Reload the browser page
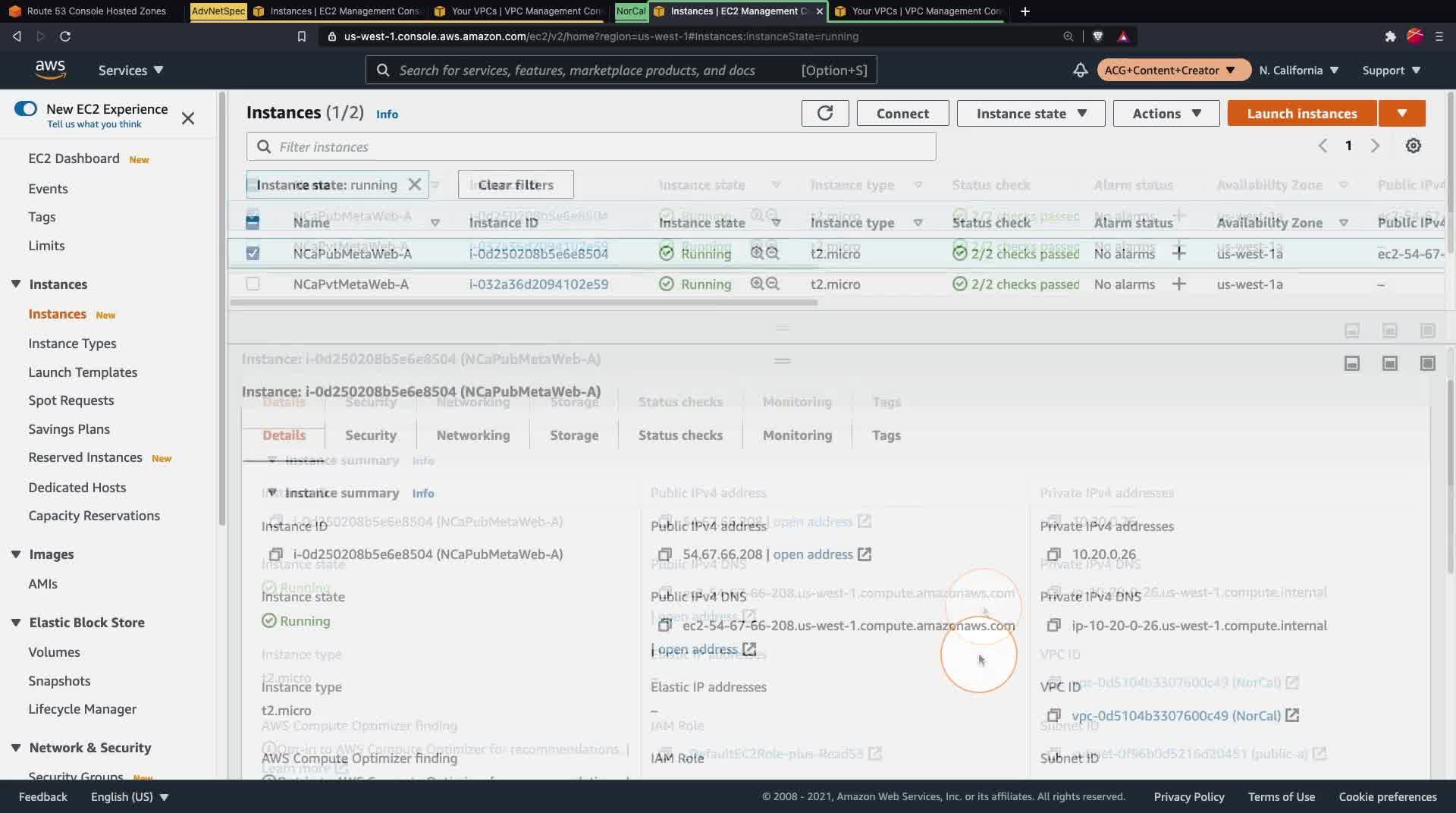Screen dimensions: 1456x813 click(65, 36)
